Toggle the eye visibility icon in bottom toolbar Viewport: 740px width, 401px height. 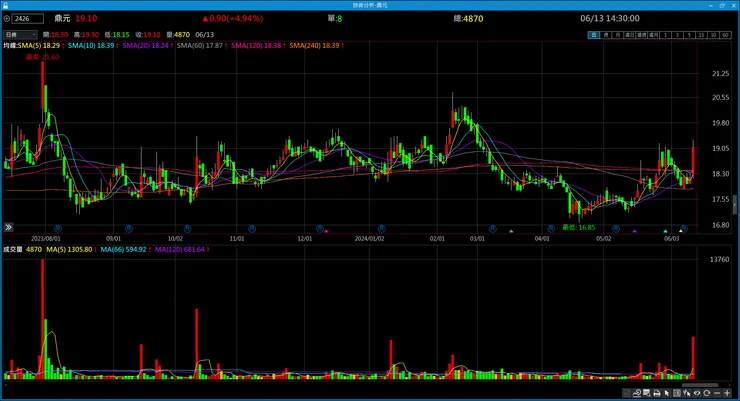click(697, 393)
